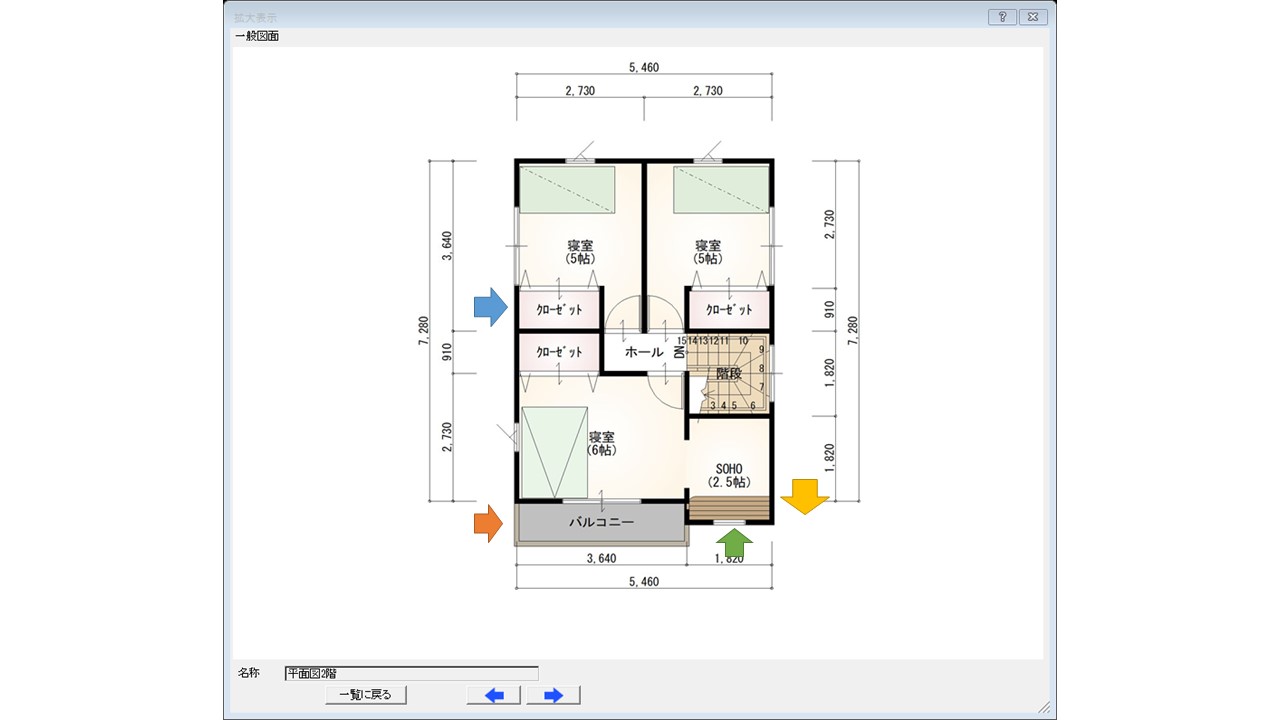Viewport: 1280px width, 720px height.
Task: Click the top-left 寝室 (5帖) room
Action: [580, 251]
